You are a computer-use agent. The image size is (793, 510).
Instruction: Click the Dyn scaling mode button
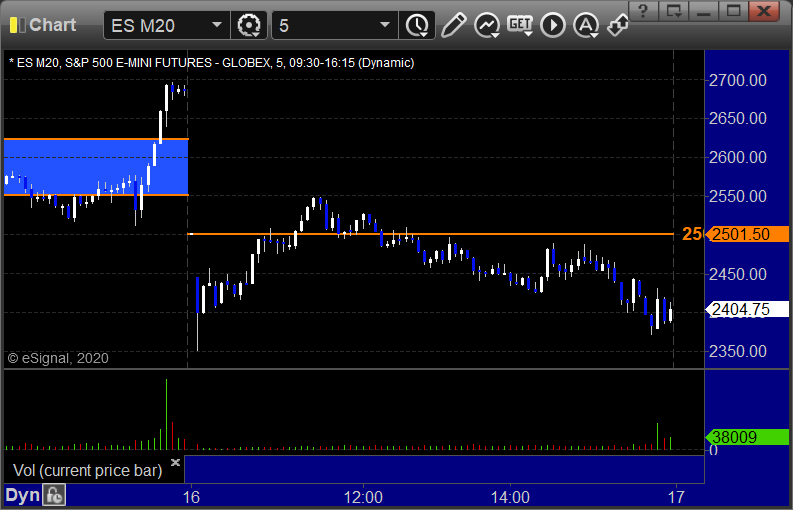point(22,495)
